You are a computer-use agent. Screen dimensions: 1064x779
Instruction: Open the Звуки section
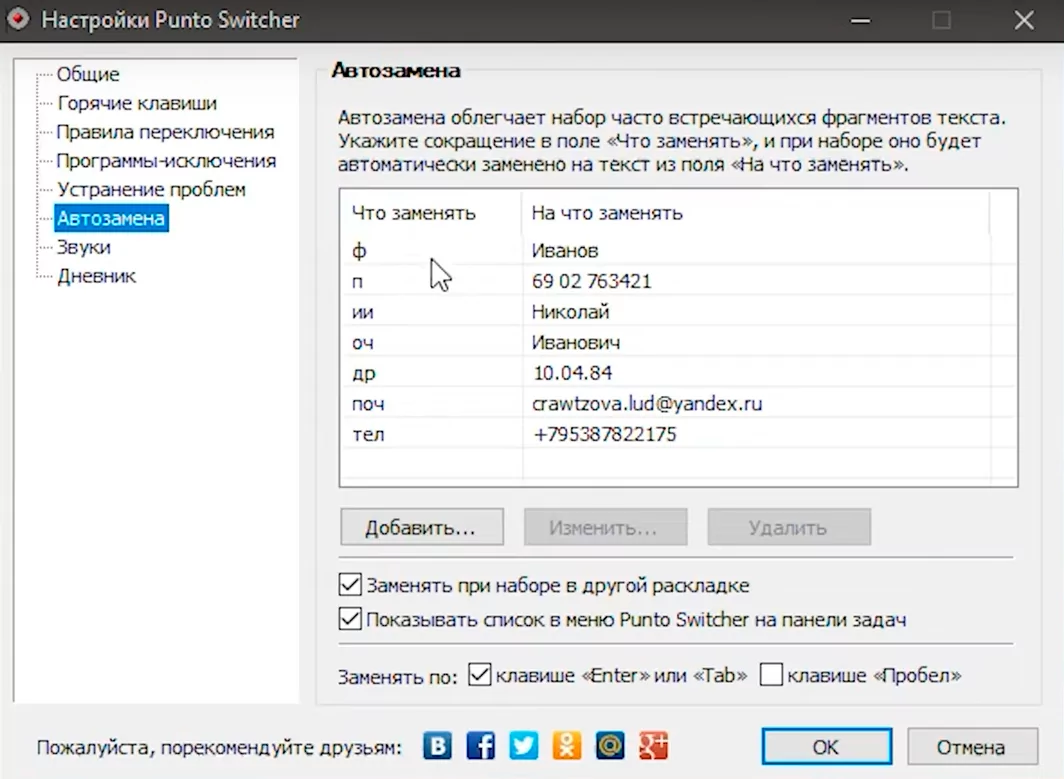click(x=83, y=247)
